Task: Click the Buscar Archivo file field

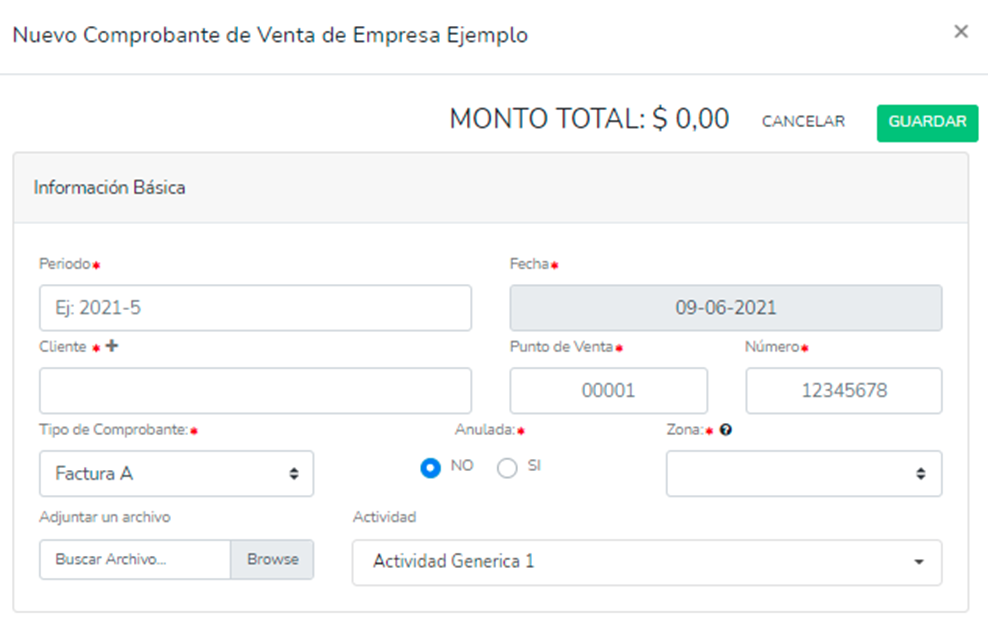Action: [136, 560]
